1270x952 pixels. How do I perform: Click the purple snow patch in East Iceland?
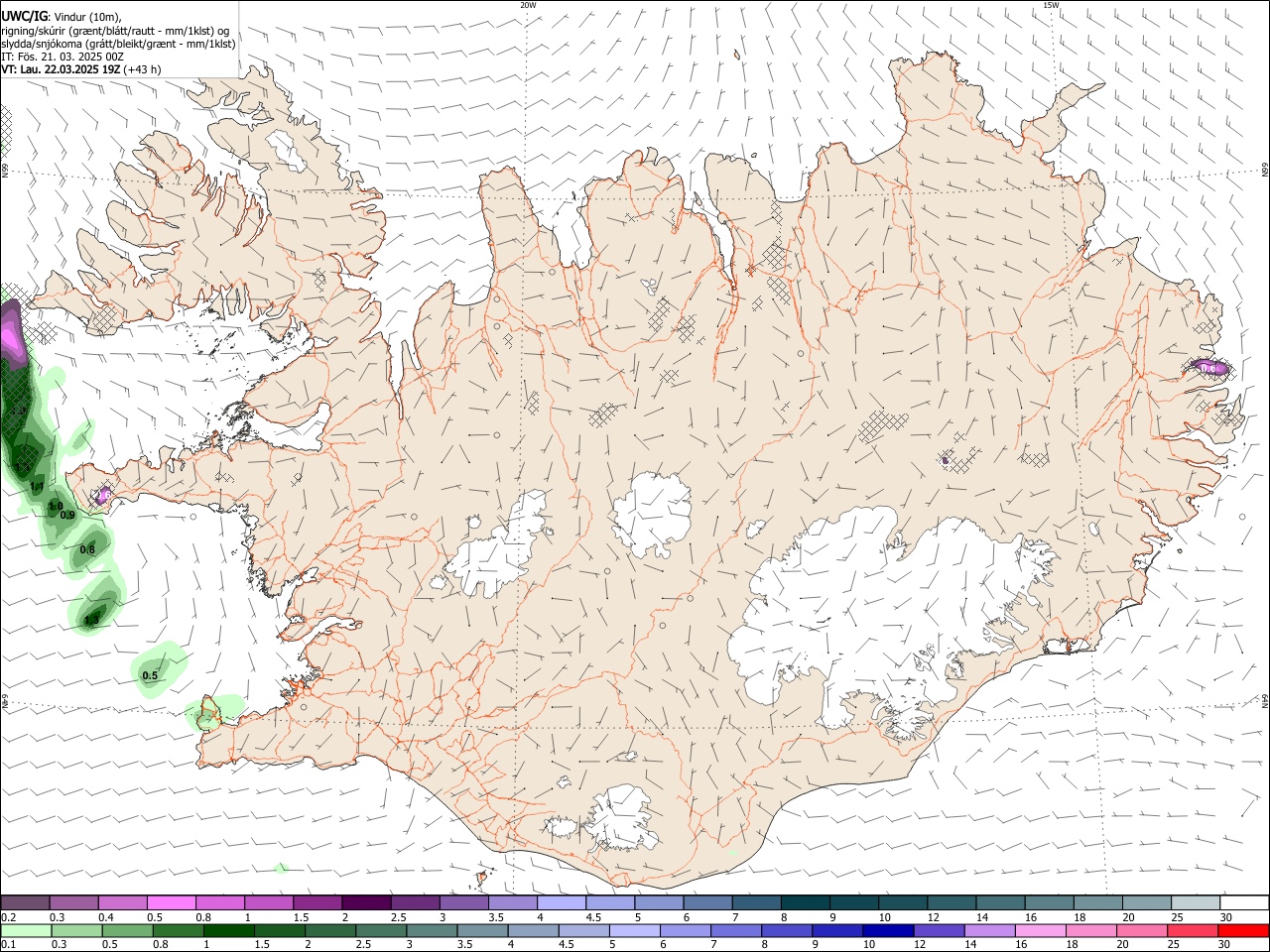1208,368
